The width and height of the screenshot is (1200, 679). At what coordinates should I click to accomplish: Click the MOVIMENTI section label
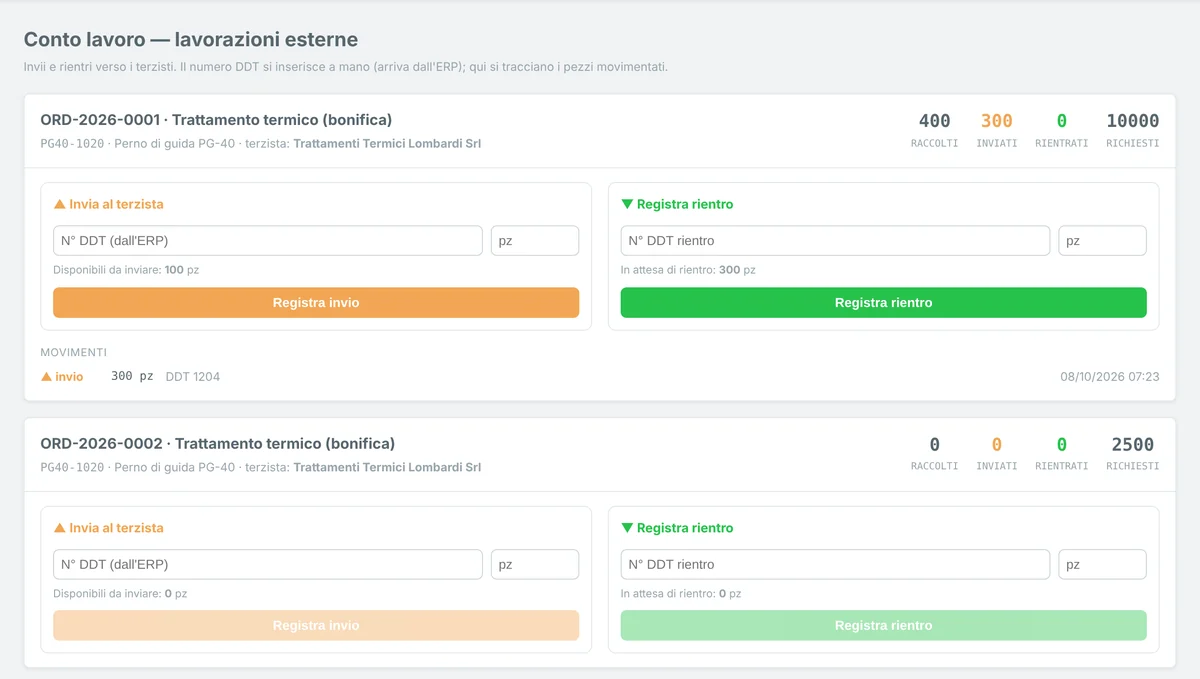[x=74, y=352]
